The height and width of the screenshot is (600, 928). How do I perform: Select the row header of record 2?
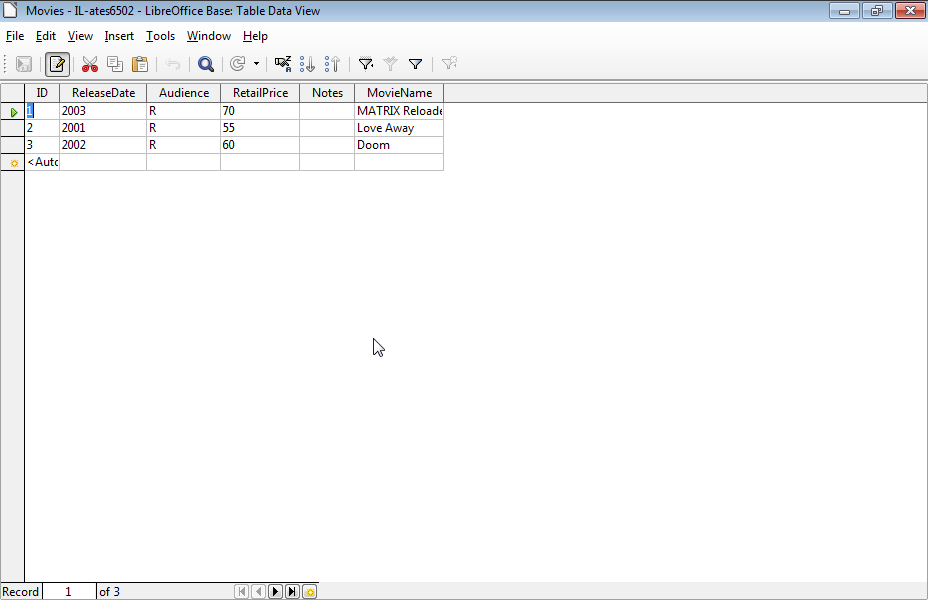tap(12, 128)
